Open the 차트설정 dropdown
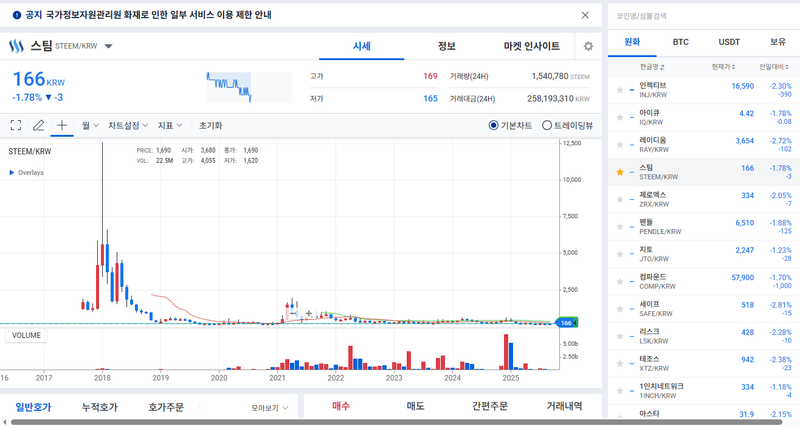The height and width of the screenshot is (426, 800). point(128,126)
